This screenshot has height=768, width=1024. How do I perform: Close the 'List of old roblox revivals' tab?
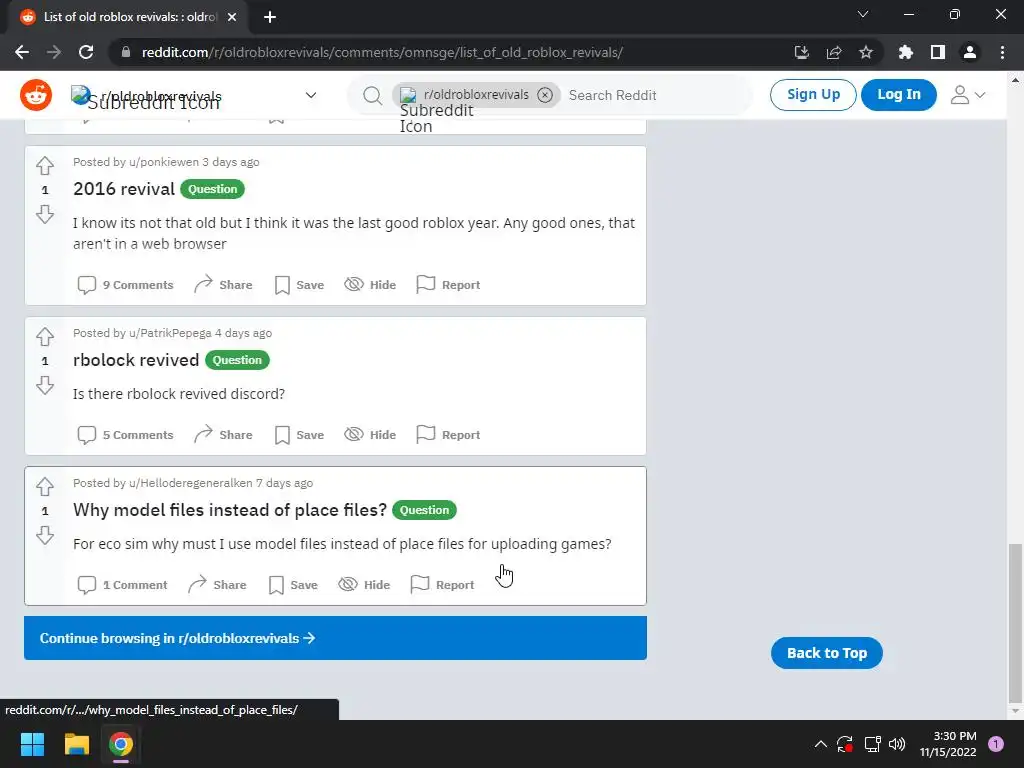pos(232,17)
